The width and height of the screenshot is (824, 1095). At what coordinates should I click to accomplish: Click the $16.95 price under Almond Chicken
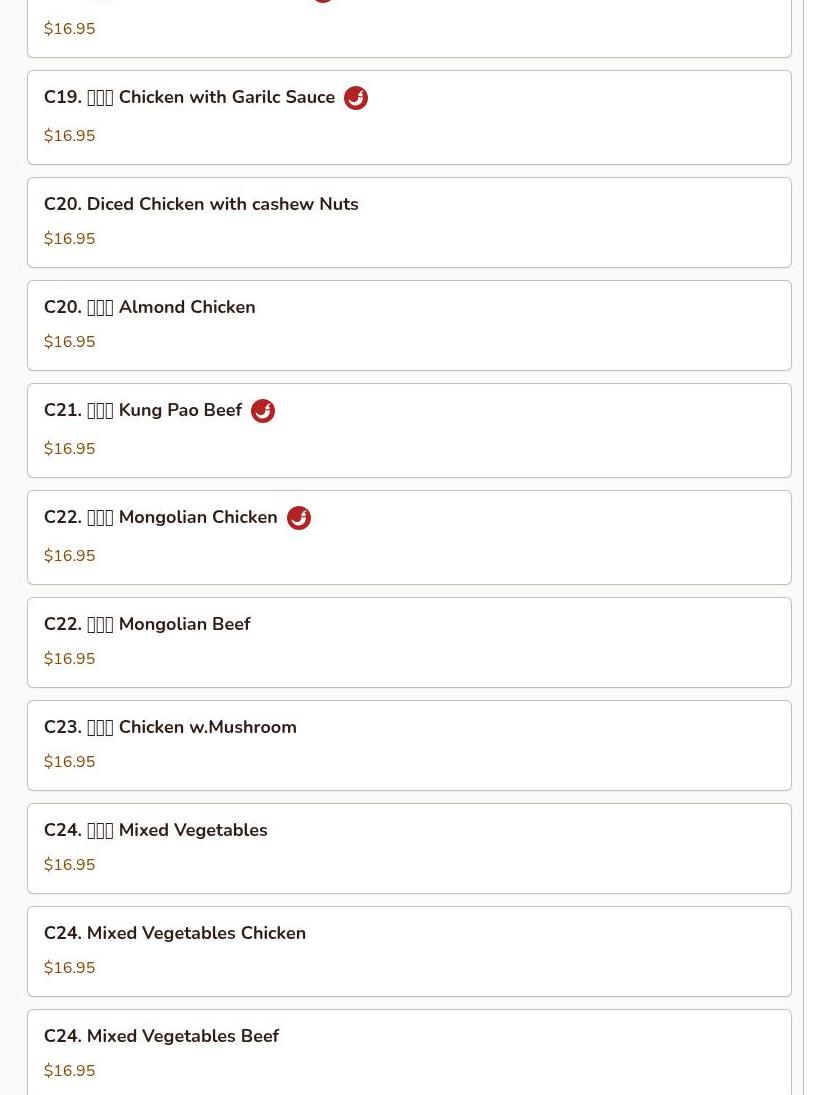(69, 341)
